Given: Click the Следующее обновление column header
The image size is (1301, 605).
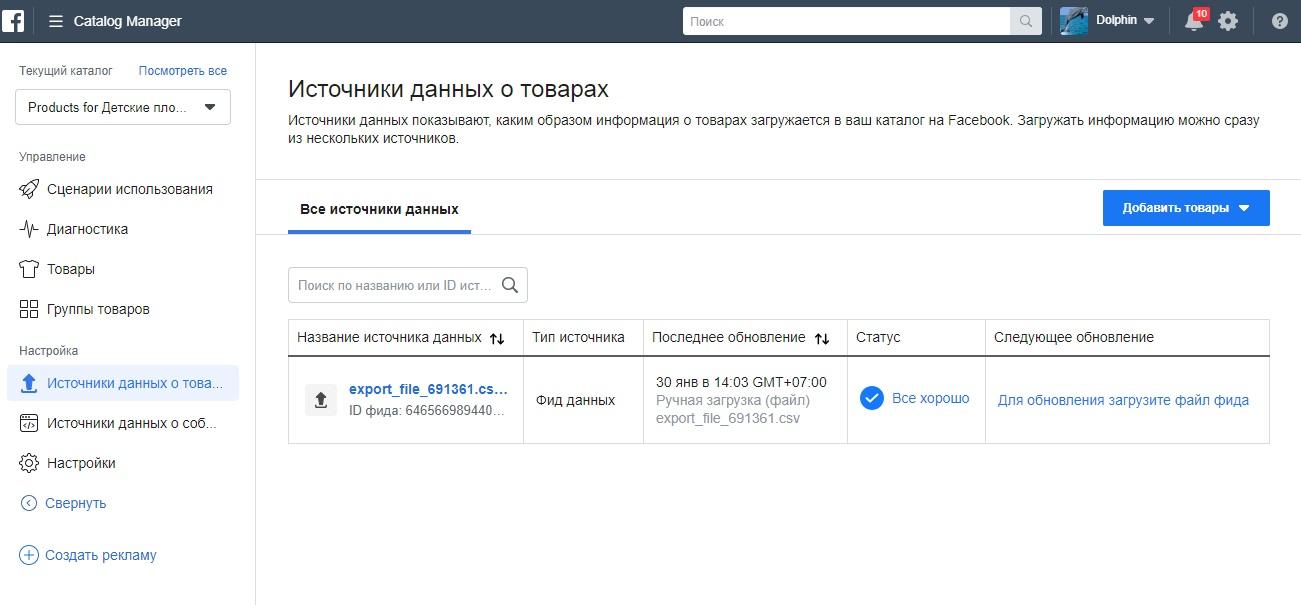Looking at the screenshot, I should [x=1074, y=337].
